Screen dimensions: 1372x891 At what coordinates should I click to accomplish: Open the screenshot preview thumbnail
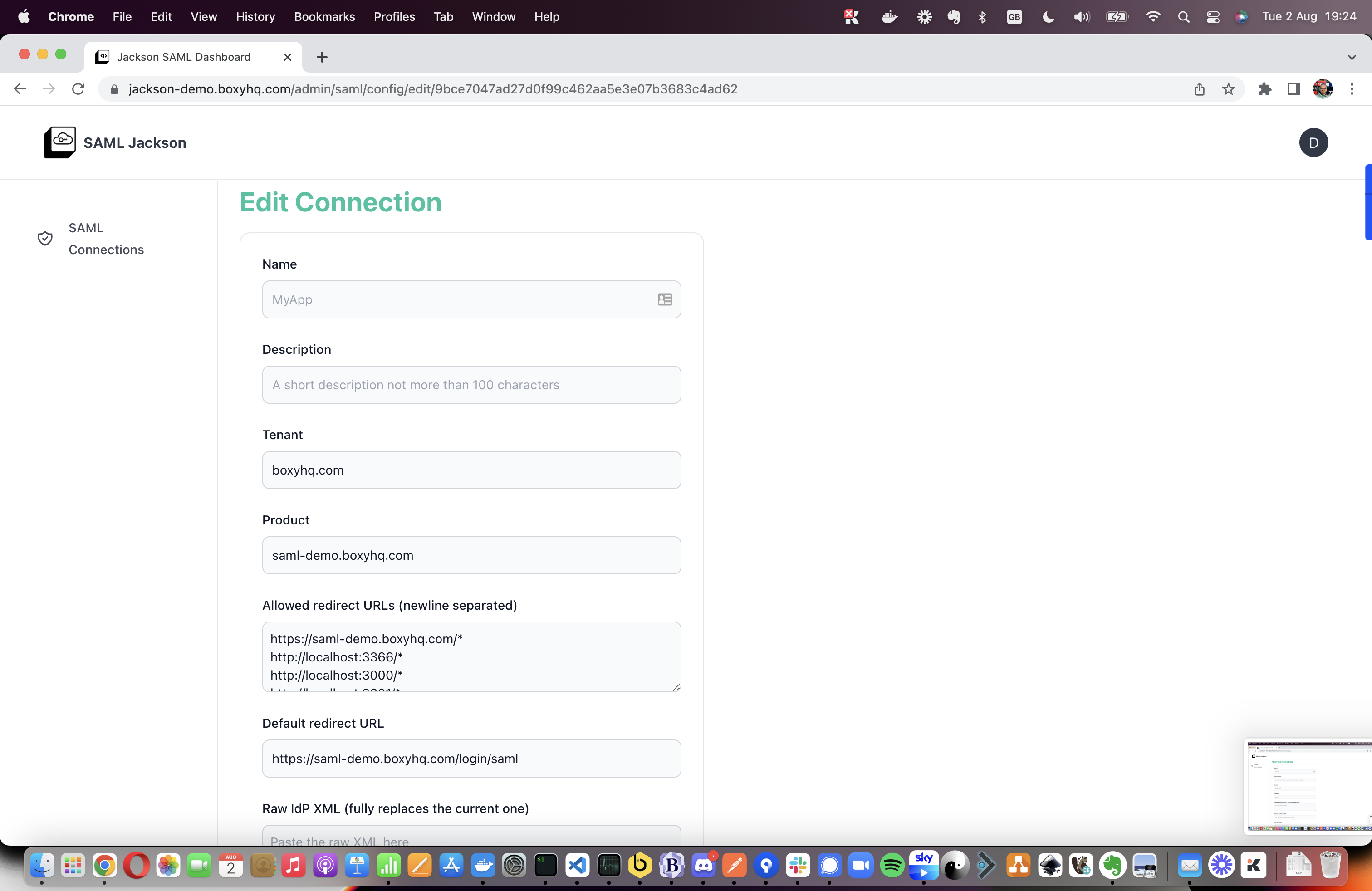click(1308, 786)
